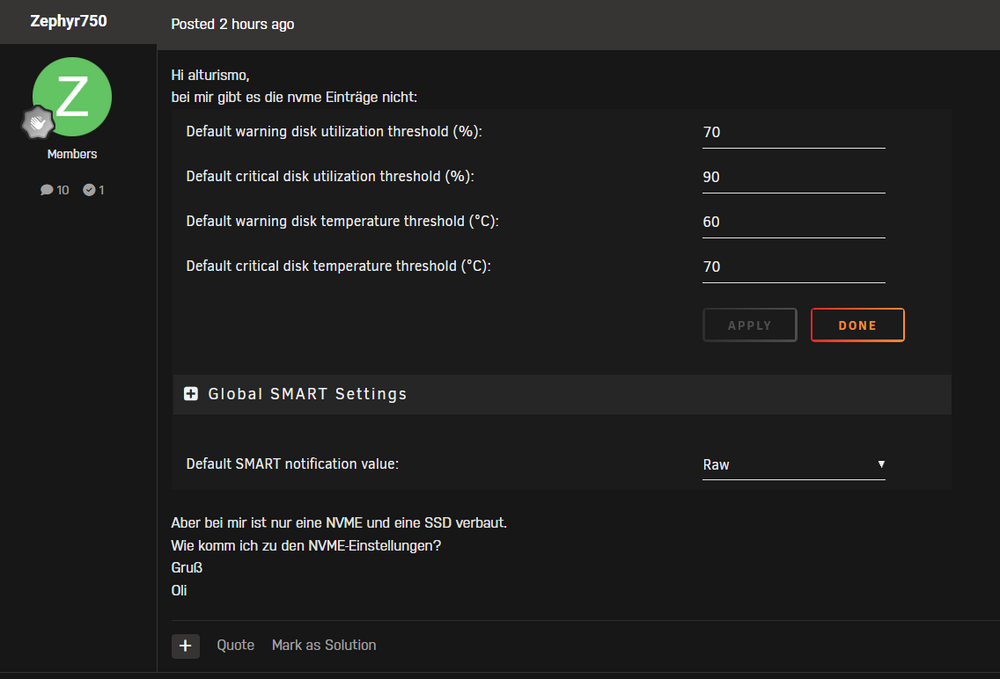Image resolution: width=1000 pixels, height=679 pixels.
Task: Click warning disk utilization threshold field
Action: point(793,133)
